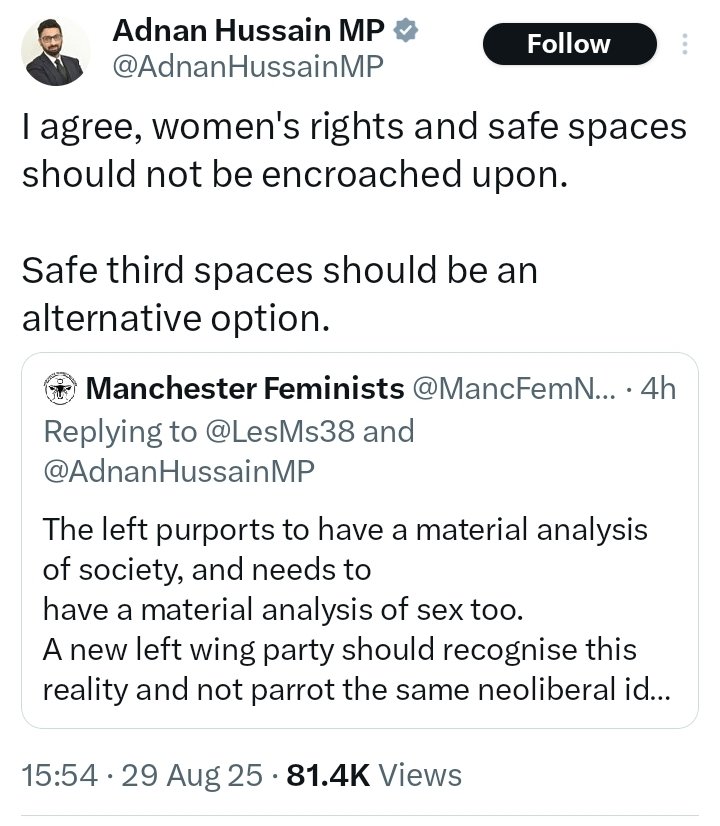Click the Manchester Feminists bee logo avatar
This screenshot has width=720, height=826.
tap(60, 388)
